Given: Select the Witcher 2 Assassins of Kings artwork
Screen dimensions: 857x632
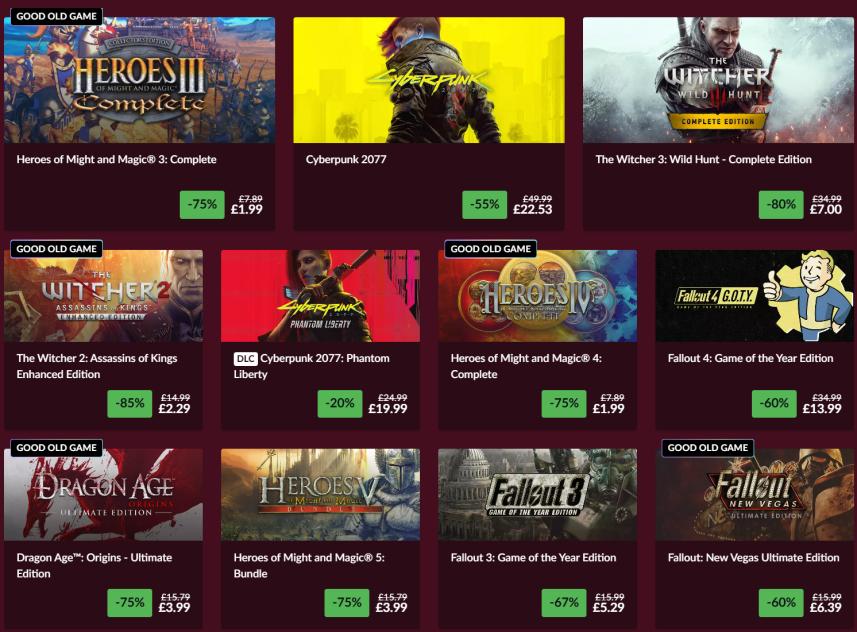Looking at the screenshot, I should (103, 297).
